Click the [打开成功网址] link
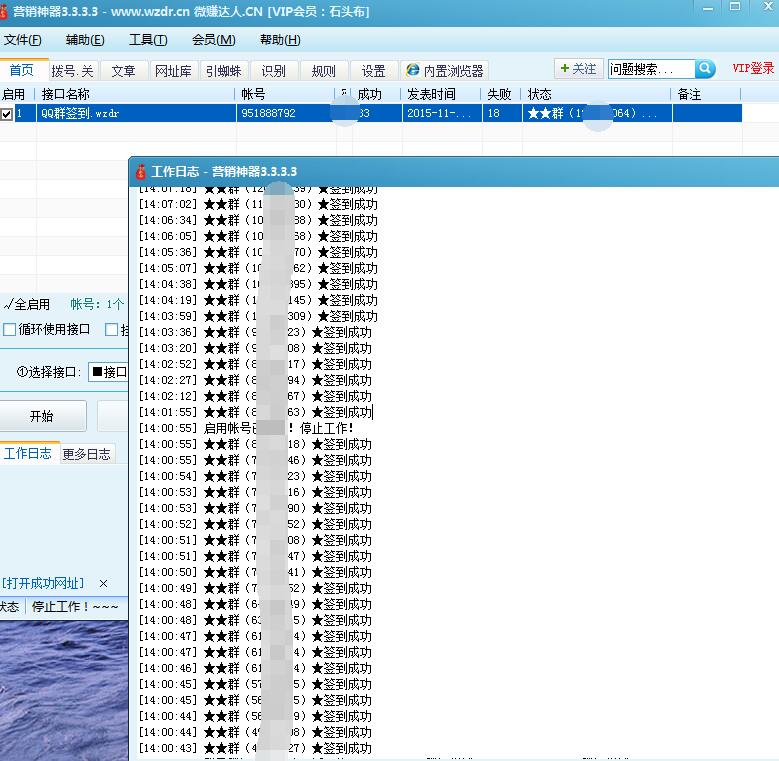Viewport: 779px width, 761px height. (43, 583)
